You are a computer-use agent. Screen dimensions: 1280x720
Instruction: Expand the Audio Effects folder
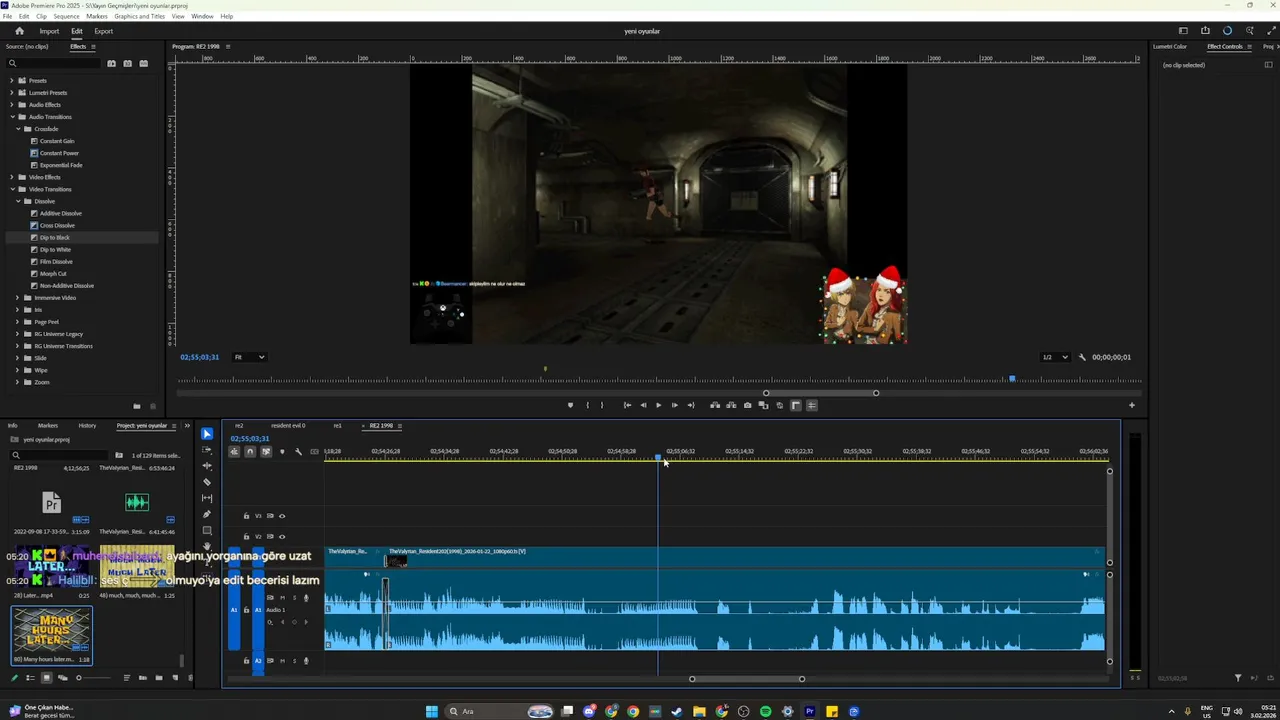point(11,105)
